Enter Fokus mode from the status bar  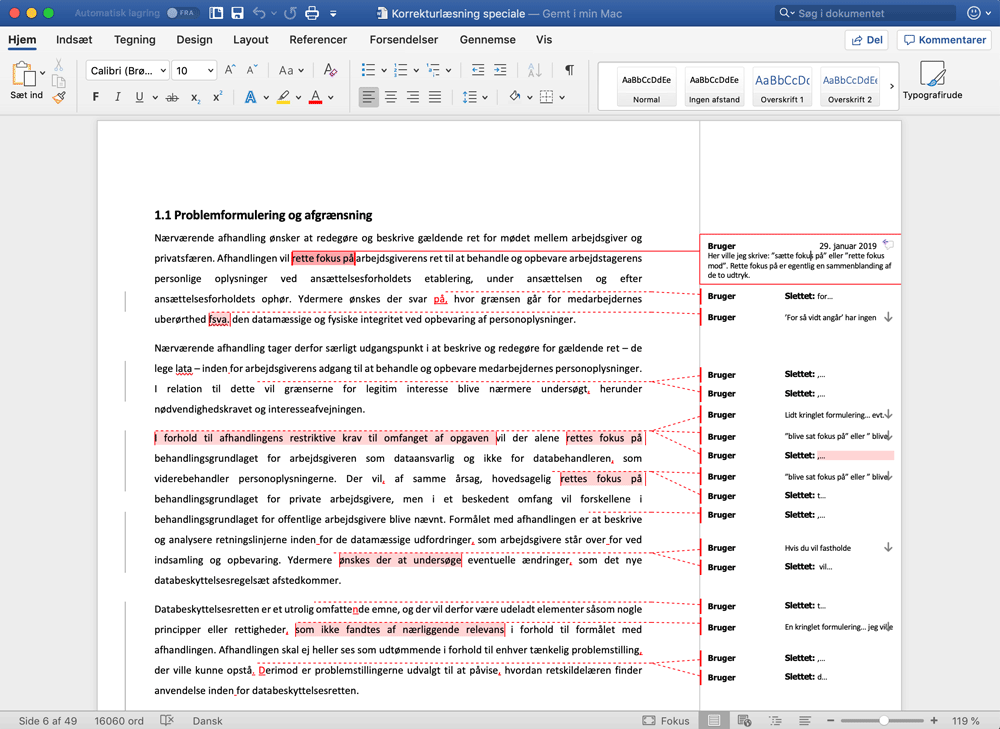(x=666, y=721)
